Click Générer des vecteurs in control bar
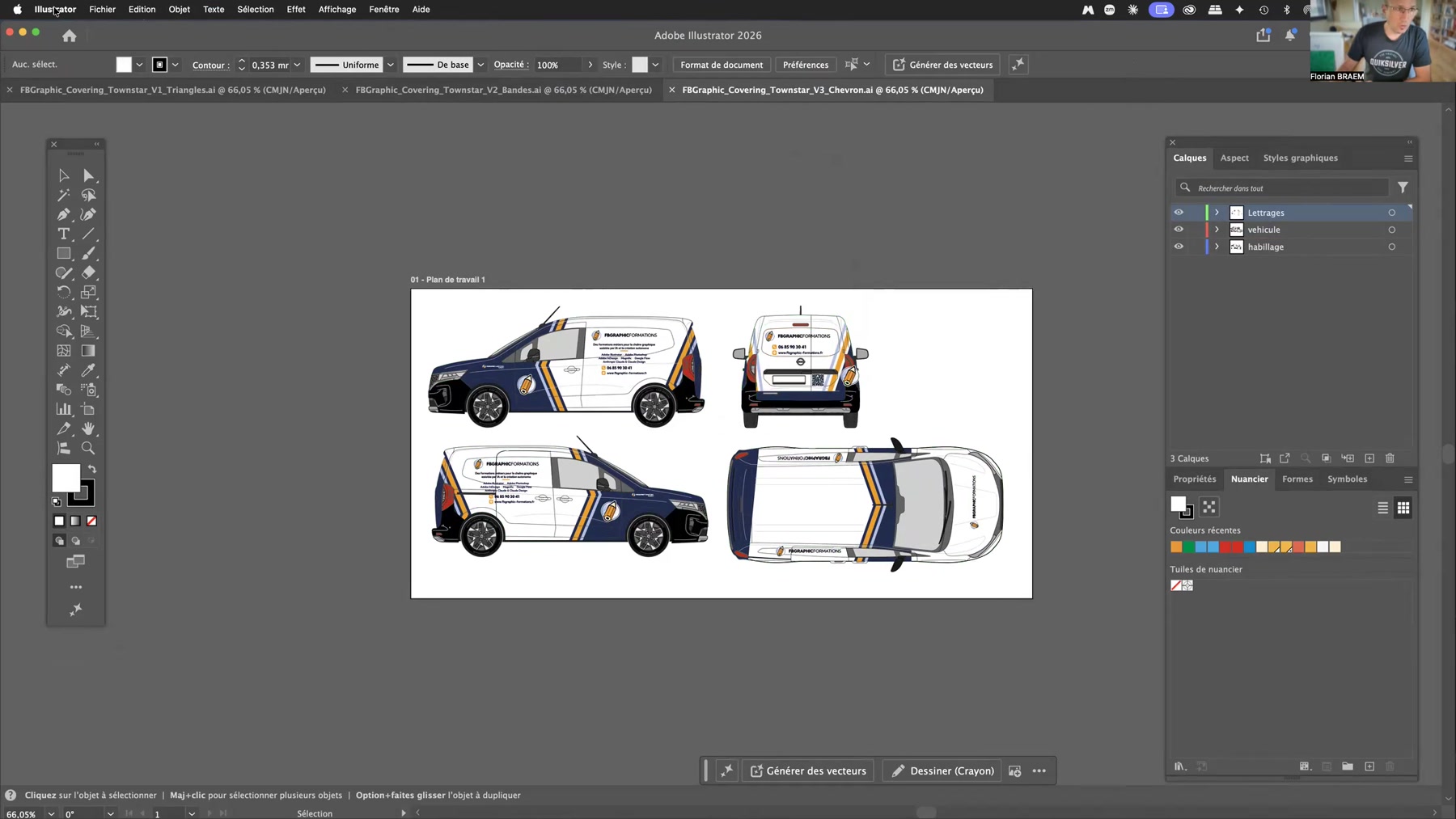 (x=943, y=65)
